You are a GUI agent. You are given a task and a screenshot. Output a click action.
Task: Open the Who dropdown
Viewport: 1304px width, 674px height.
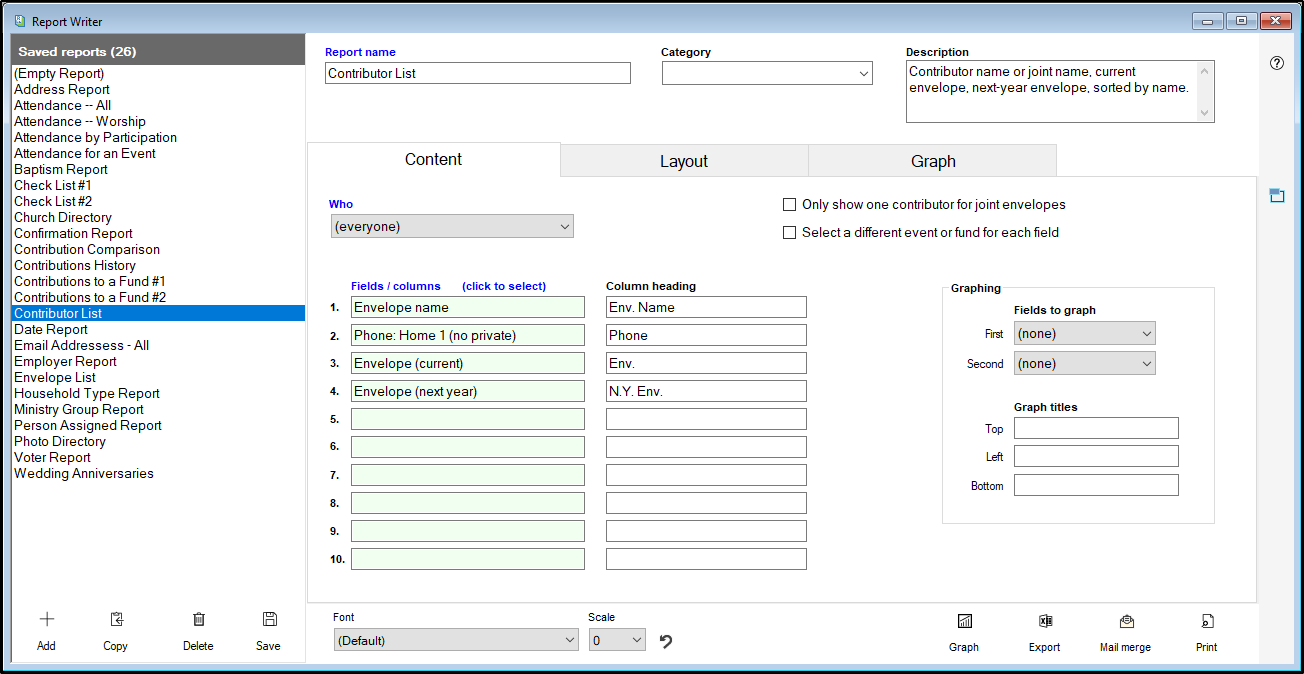tap(452, 227)
